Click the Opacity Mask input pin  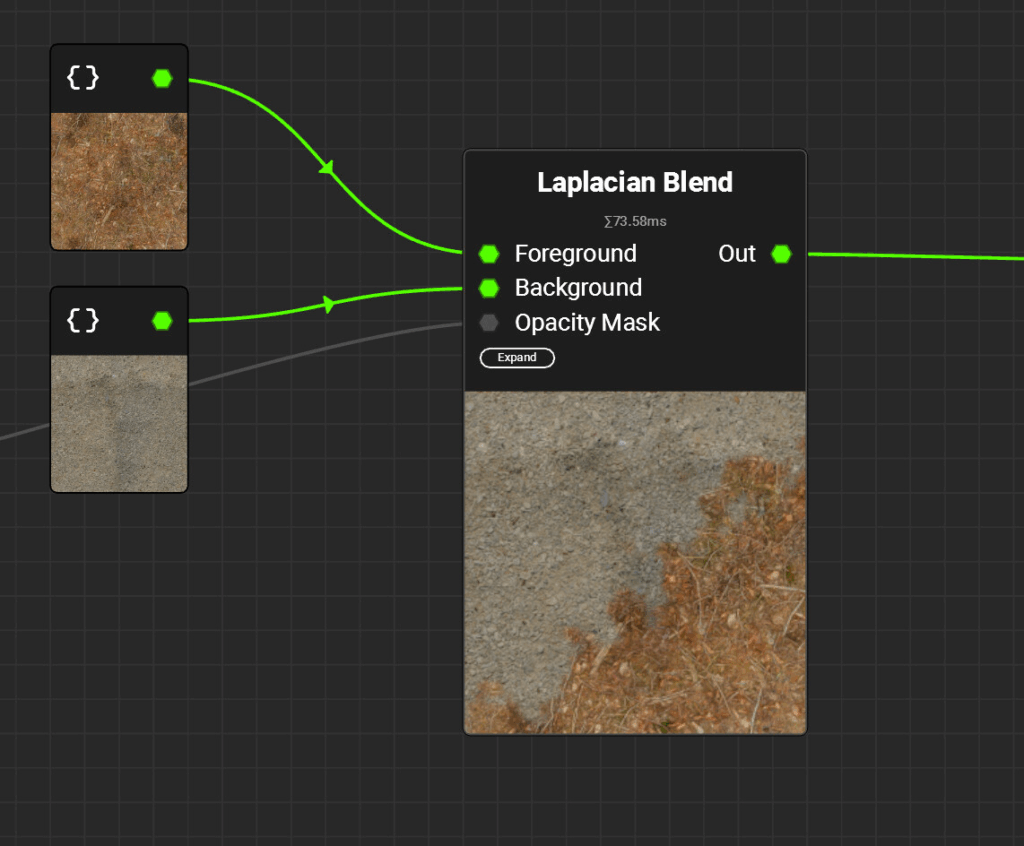pyautogui.click(x=488, y=323)
